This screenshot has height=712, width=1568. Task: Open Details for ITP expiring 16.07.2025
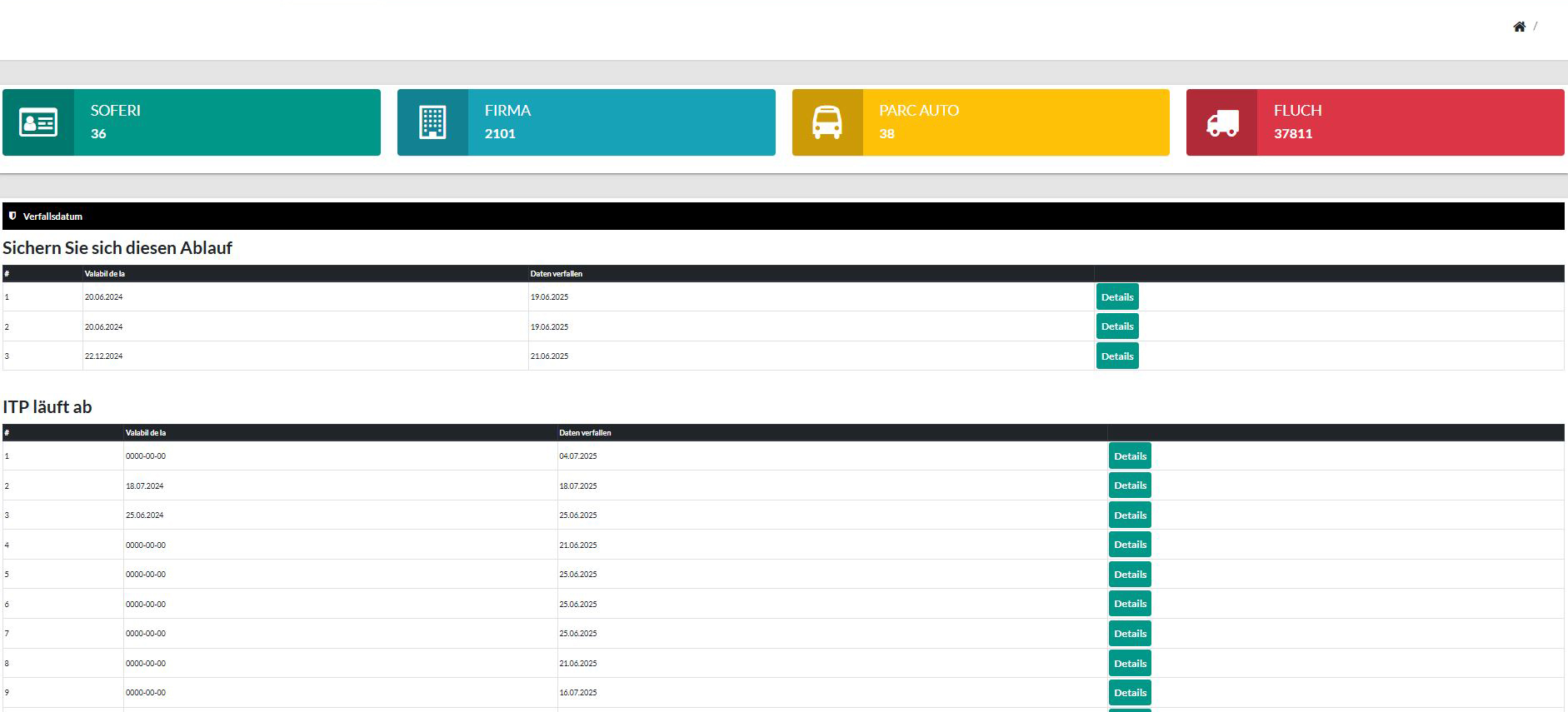pyautogui.click(x=1130, y=693)
